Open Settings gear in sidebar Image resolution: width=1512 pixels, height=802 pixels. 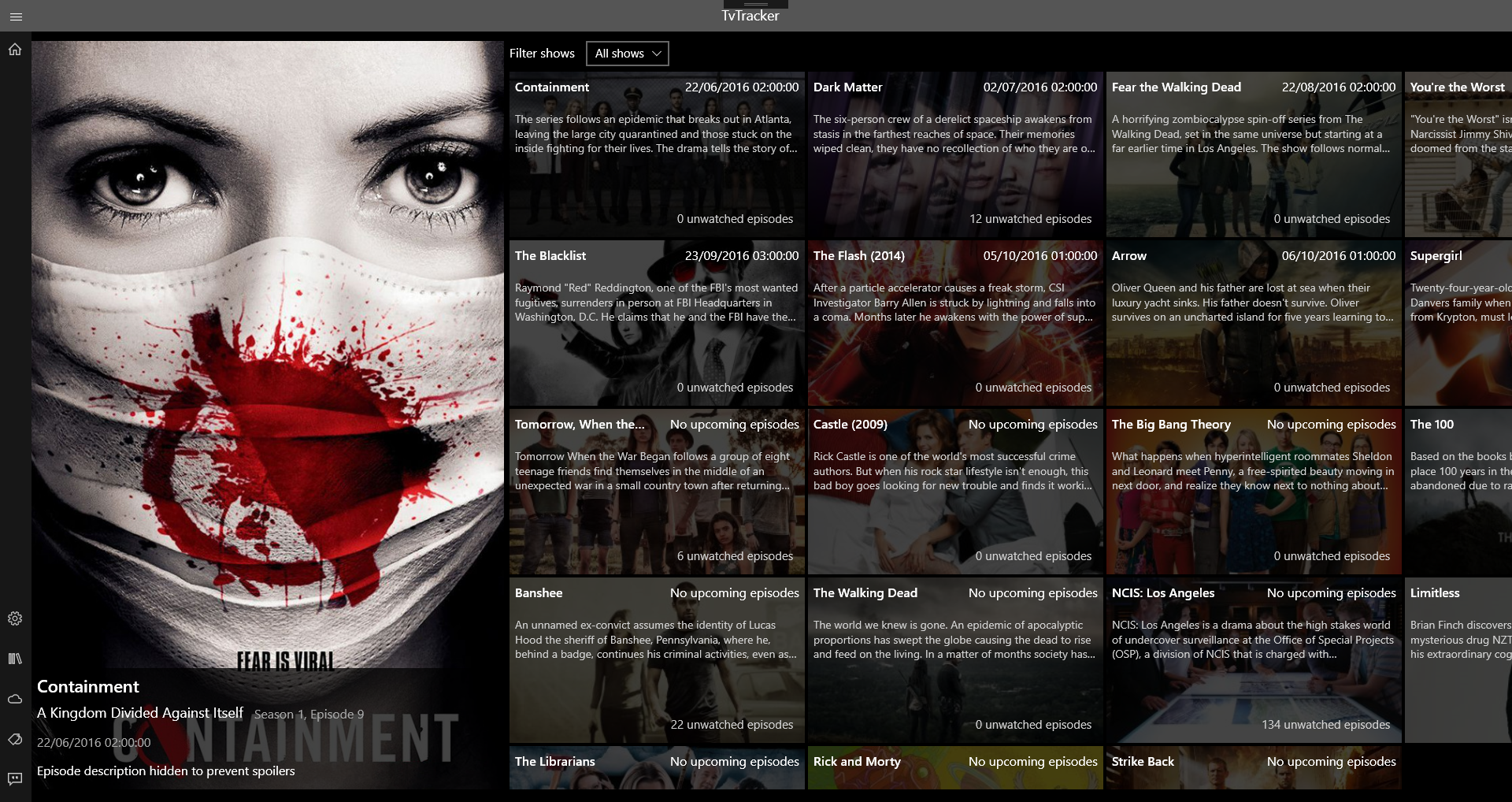click(x=15, y=618)
